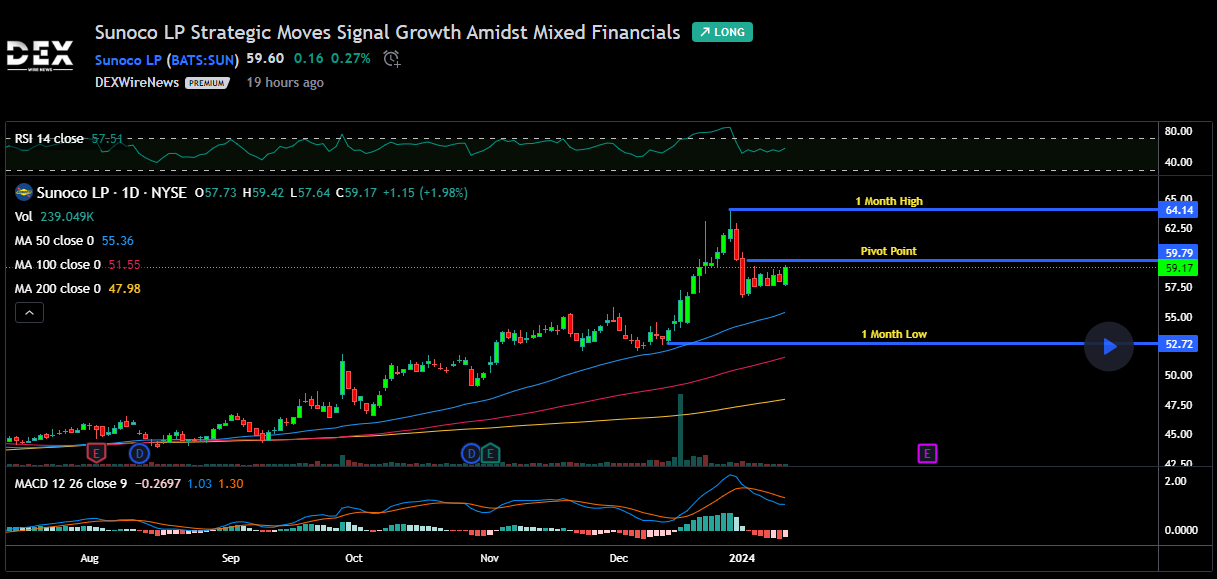
Task: Click the DEX Wire News avatar logo
Action: pos(40,53)
